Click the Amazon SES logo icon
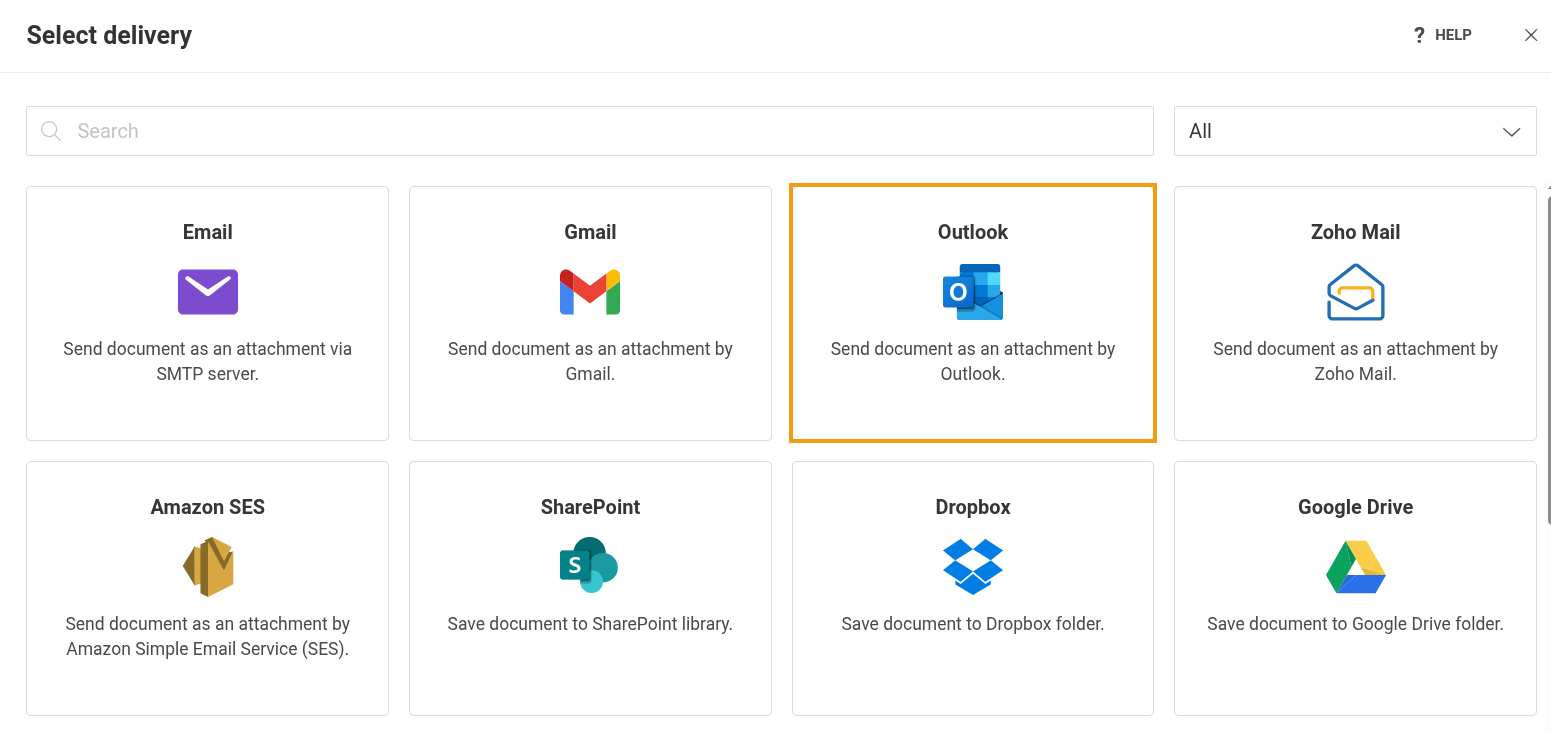The width and height of the screenshot is (1551, 732). (208, 567)
